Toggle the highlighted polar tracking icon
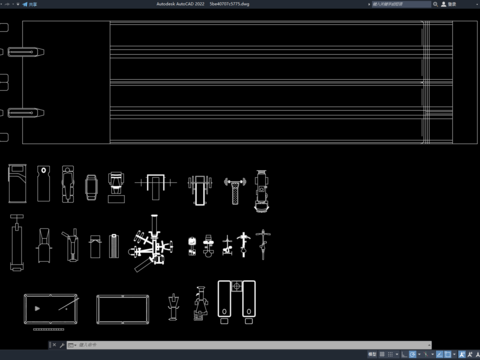The image size is (480, 360). tap(413, 354)
